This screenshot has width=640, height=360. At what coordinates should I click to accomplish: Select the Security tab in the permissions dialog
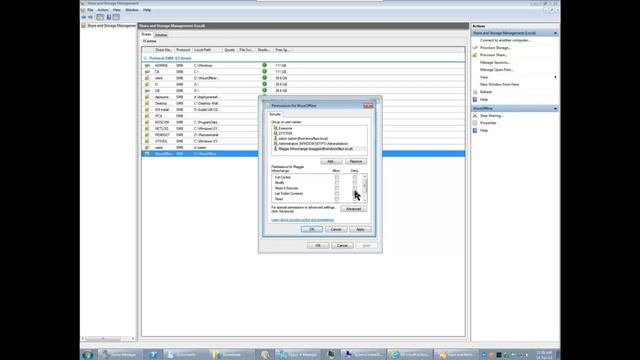point(275,114)
